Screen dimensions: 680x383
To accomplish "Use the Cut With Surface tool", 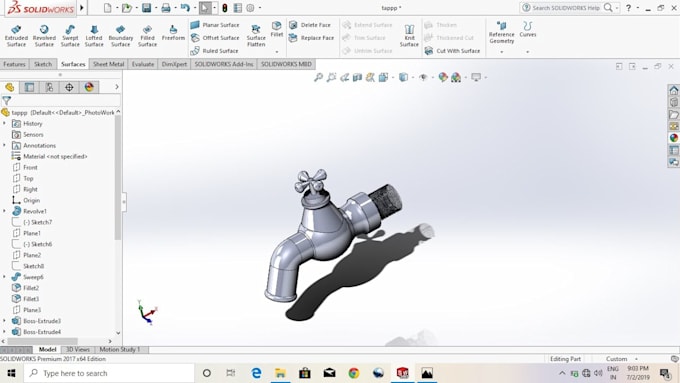I will 453,51.
